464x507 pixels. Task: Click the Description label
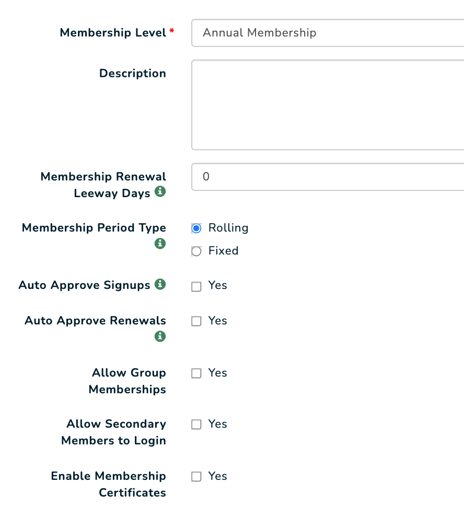coord(132,73)
